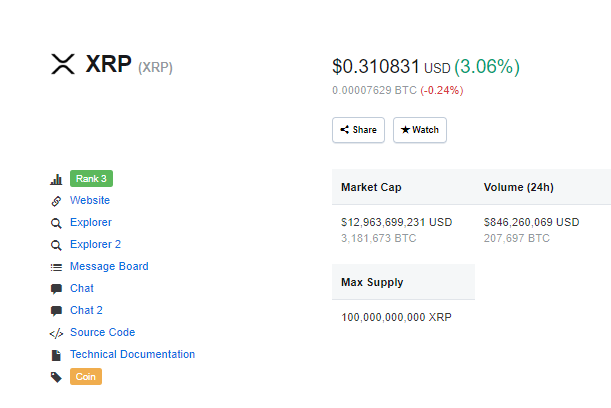Click the orange Coin tag badge
This screenshot has width=611, height=408.
[x=86, y=376]
